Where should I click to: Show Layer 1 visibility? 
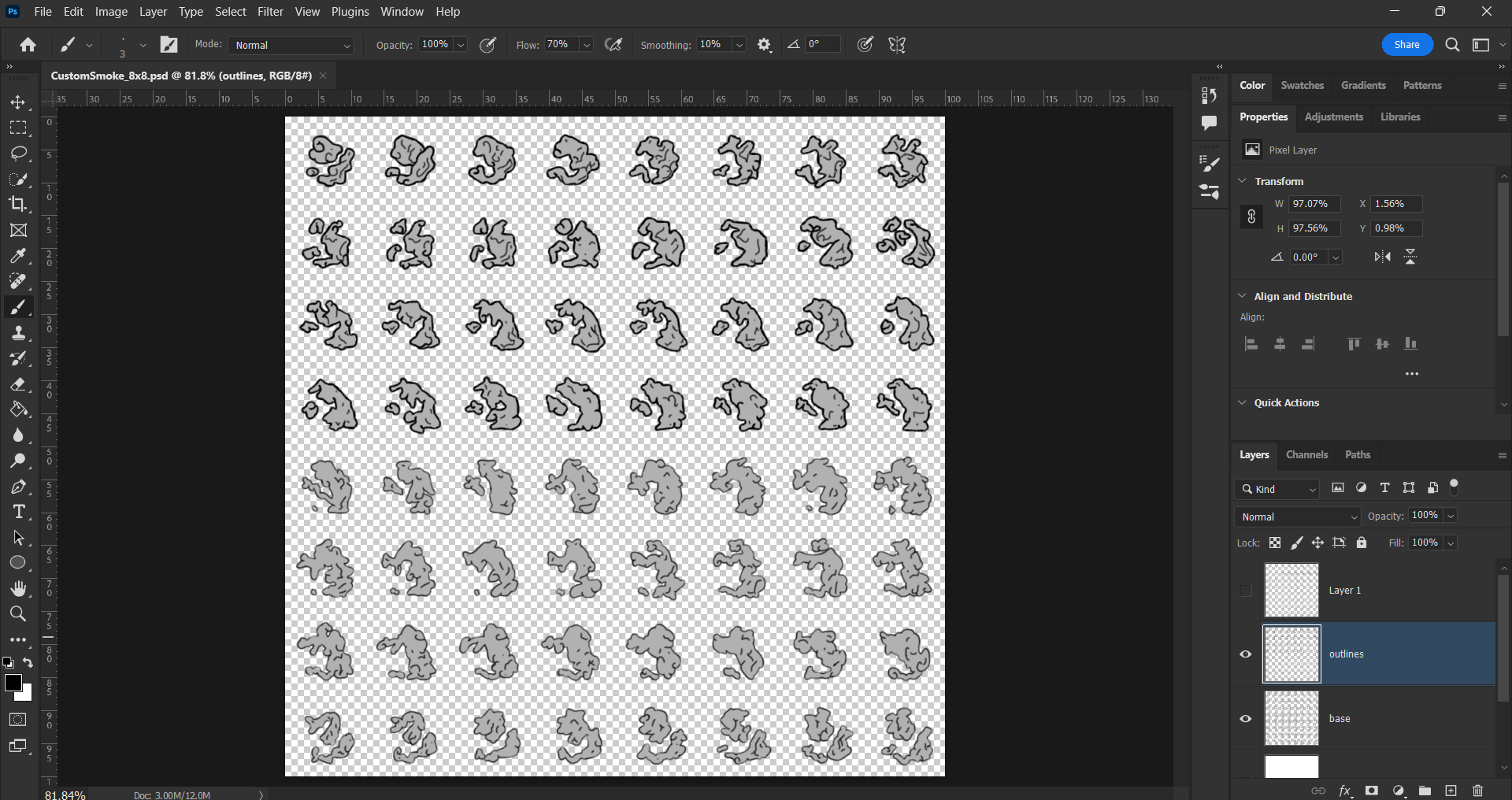pos(1246,591)
